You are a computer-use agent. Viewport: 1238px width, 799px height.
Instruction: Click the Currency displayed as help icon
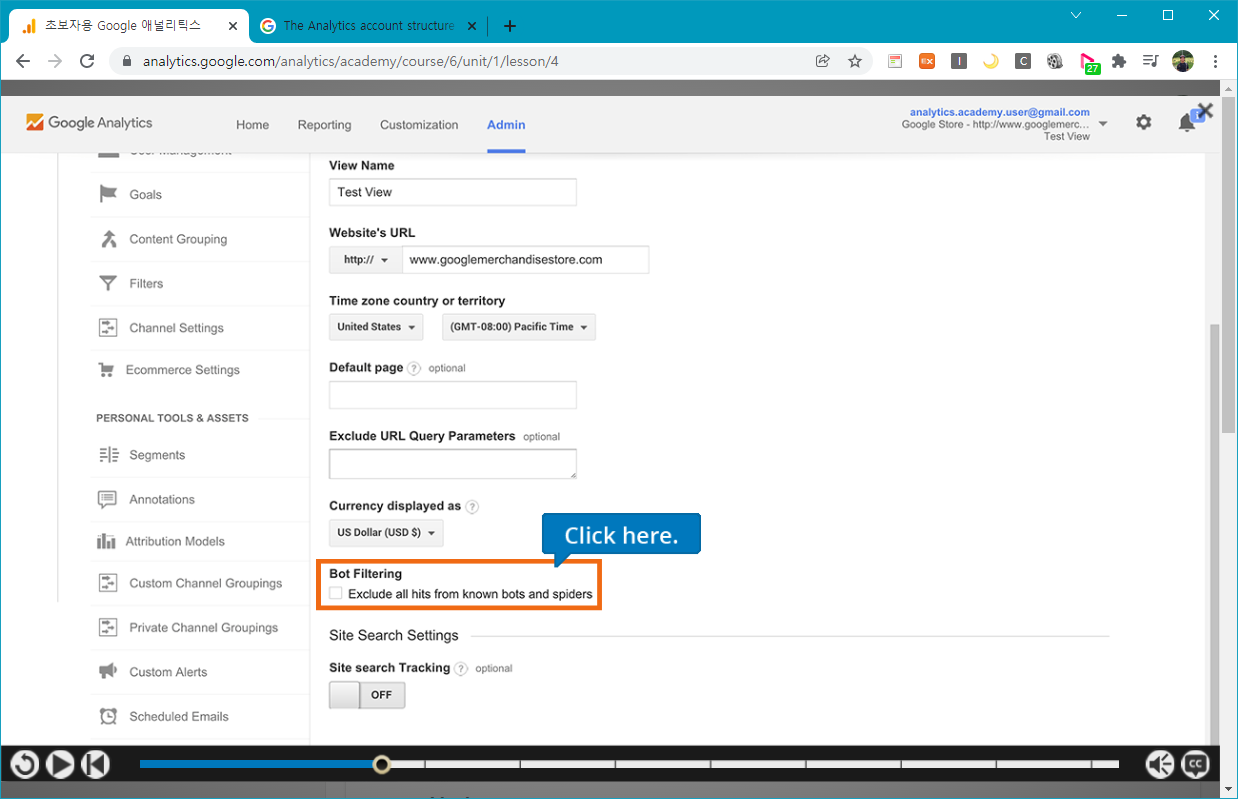tap(472, 507)
